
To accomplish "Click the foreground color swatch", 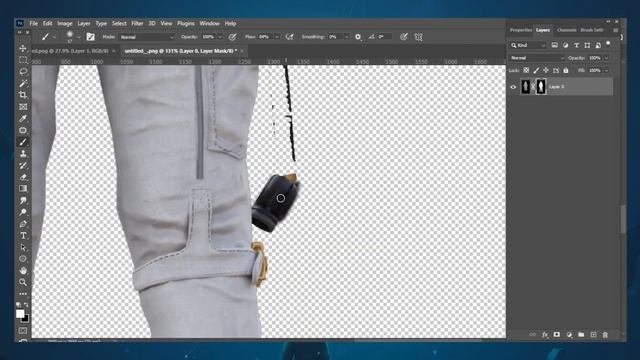I will point(20,314).
